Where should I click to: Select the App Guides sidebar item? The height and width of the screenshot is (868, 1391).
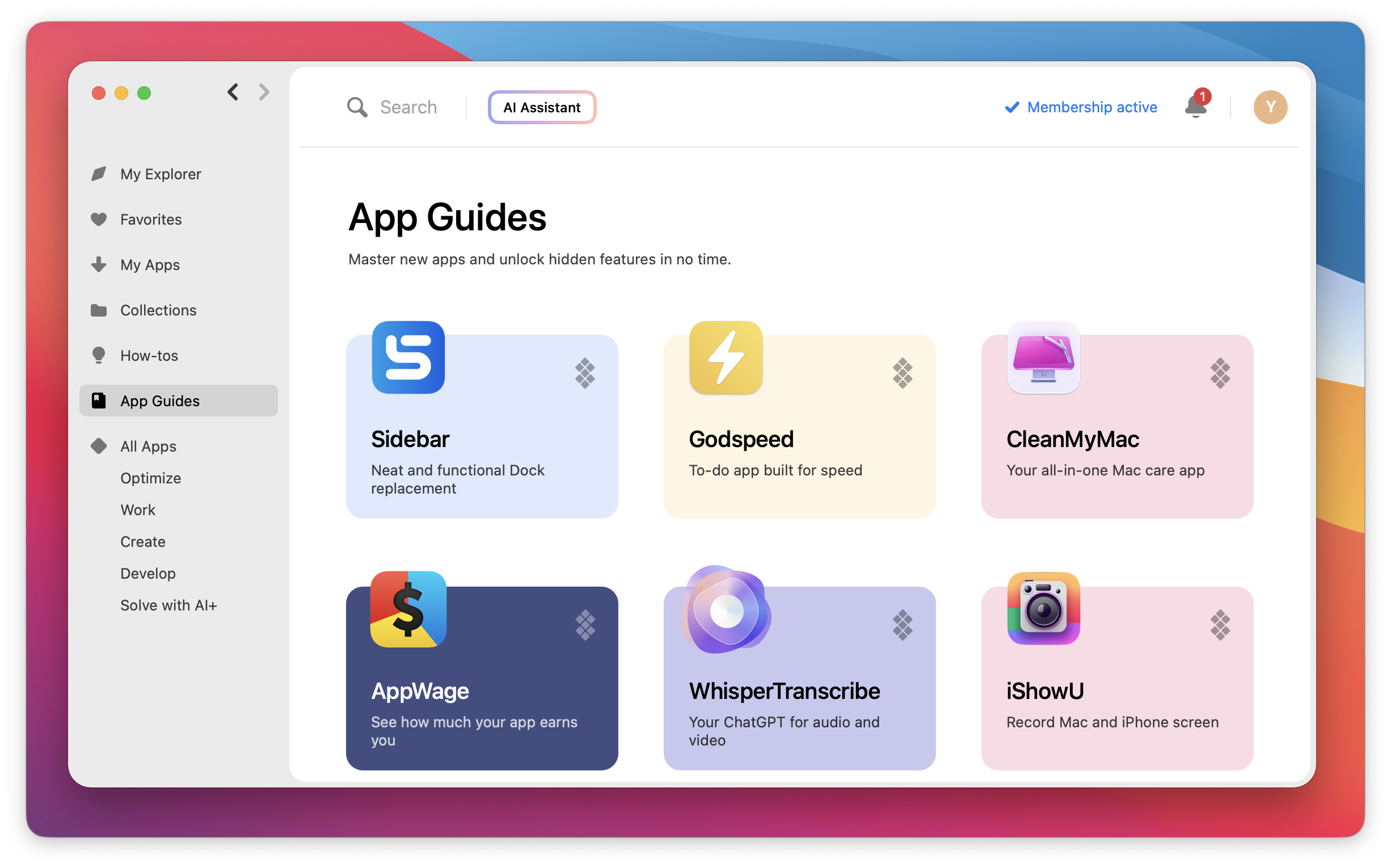159,401
